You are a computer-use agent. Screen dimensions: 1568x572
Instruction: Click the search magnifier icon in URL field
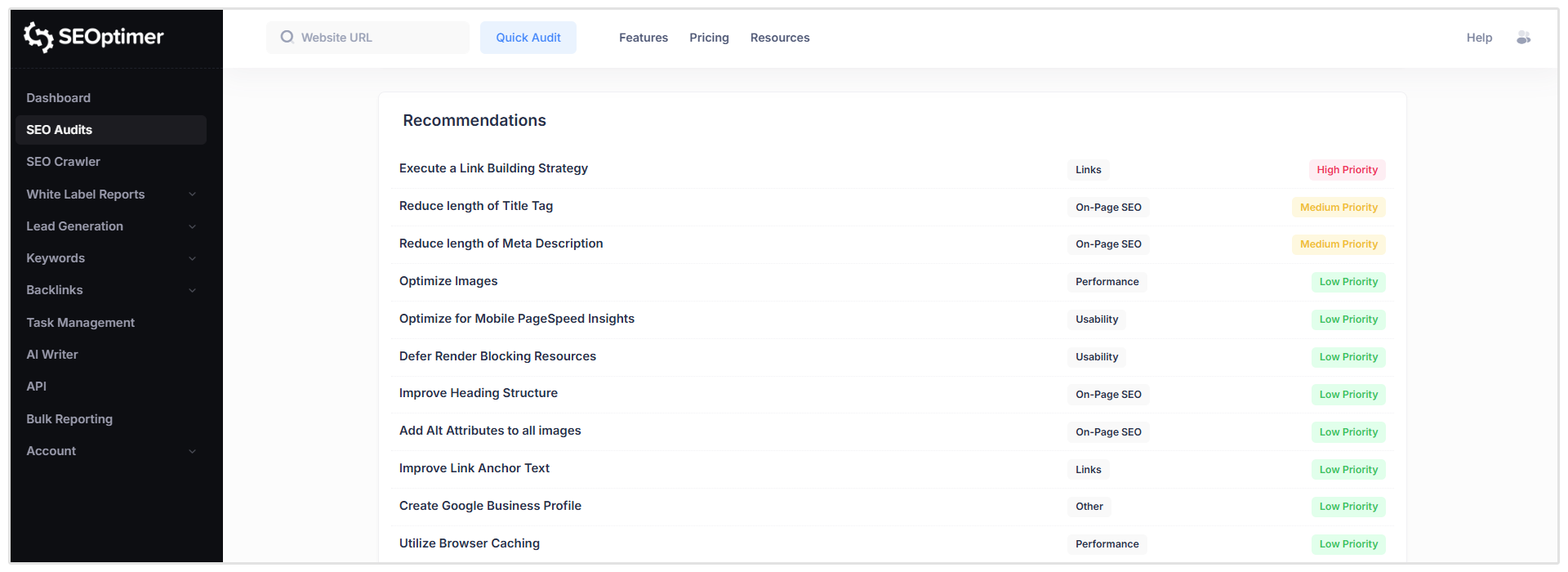[x=287, y=37]
